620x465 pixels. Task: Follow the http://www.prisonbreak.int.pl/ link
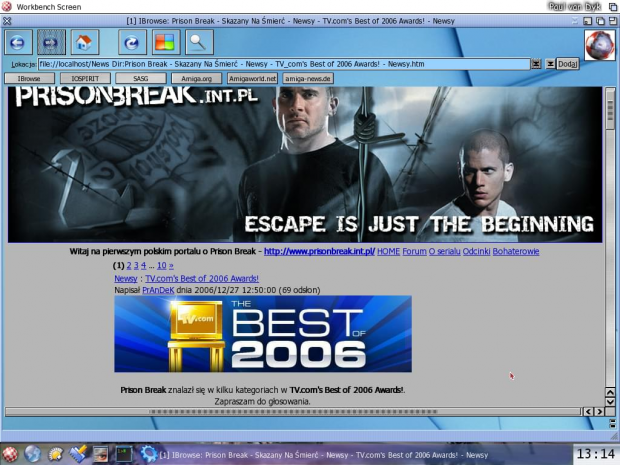319,251
